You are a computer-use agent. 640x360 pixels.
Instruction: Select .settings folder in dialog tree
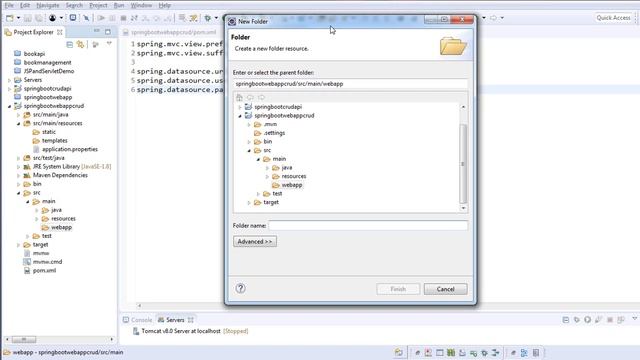click(274, 133)
